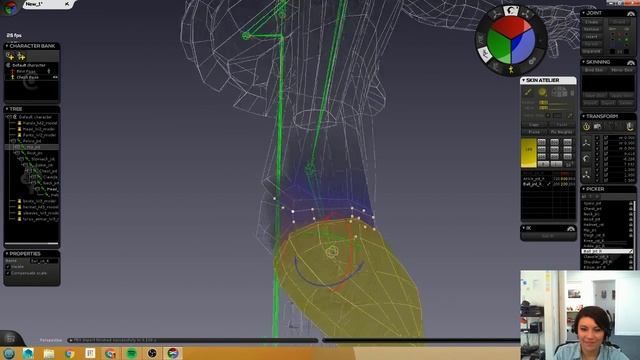The width and height of the screenshot is (640, 360).
Task: Click the Mirror Skin button in Skinning
Action: (x=622, y=70)
